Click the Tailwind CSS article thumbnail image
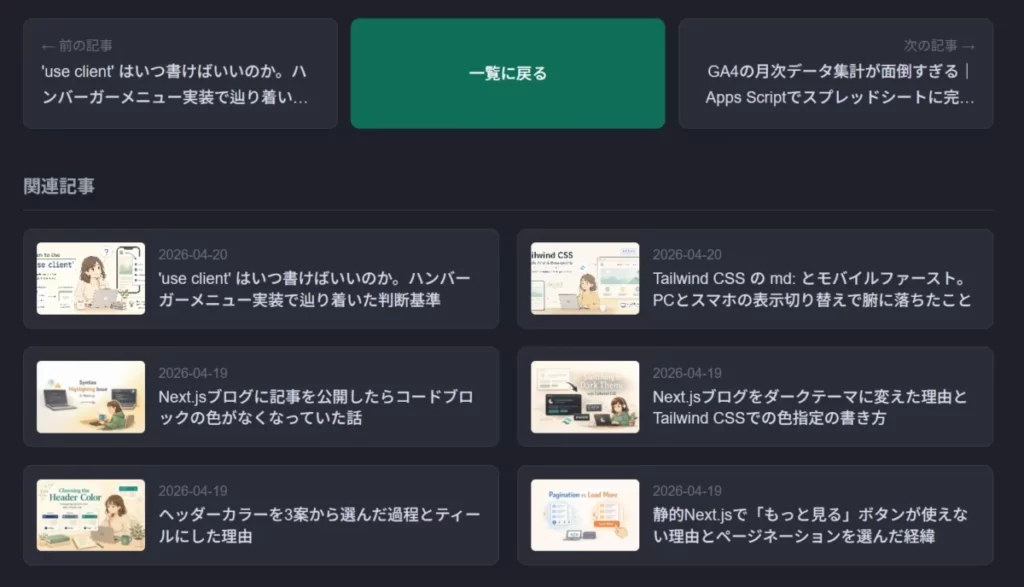This screenshot has width=1024, height=587. click(584, 279)
